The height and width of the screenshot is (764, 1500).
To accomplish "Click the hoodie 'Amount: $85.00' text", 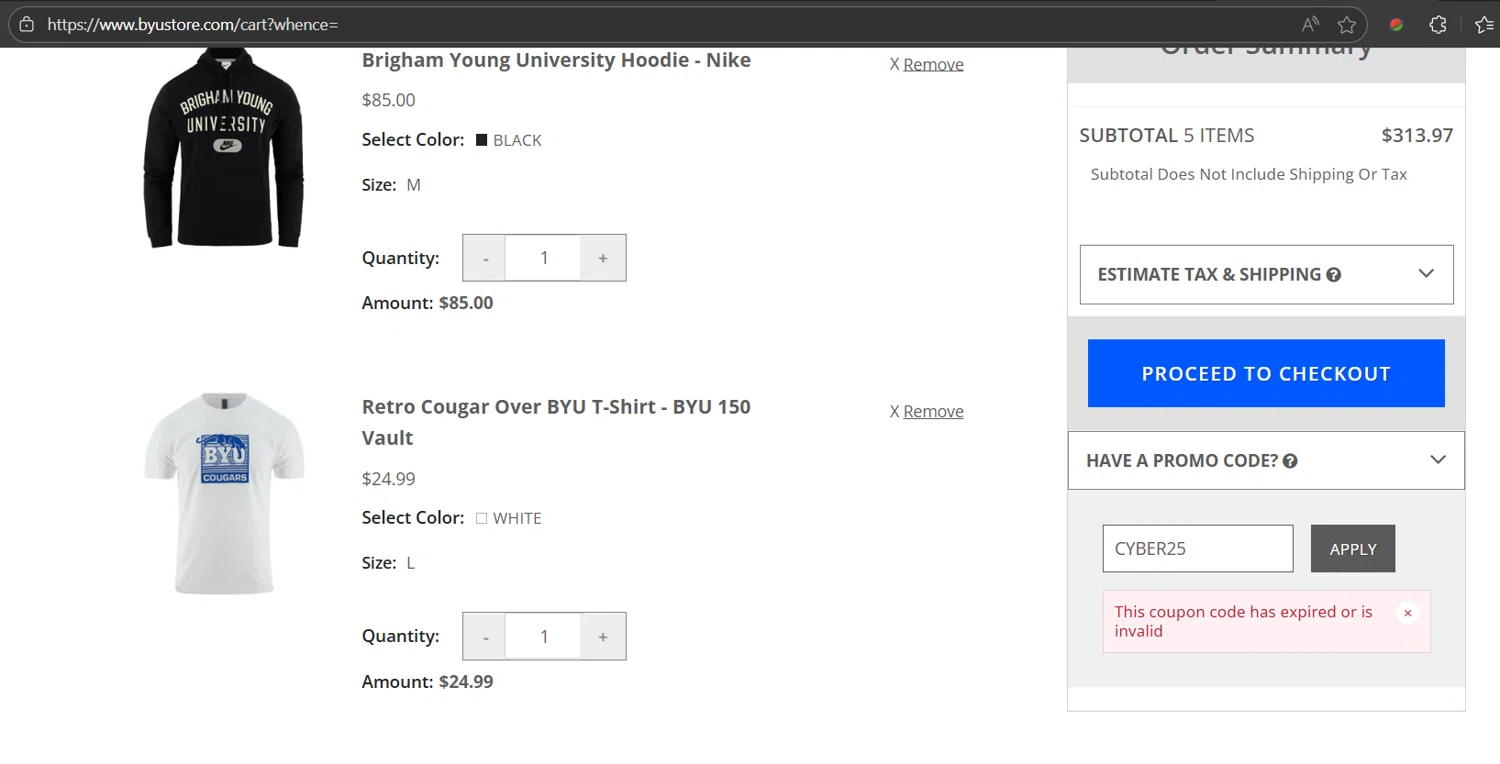I will click(427, 303).
